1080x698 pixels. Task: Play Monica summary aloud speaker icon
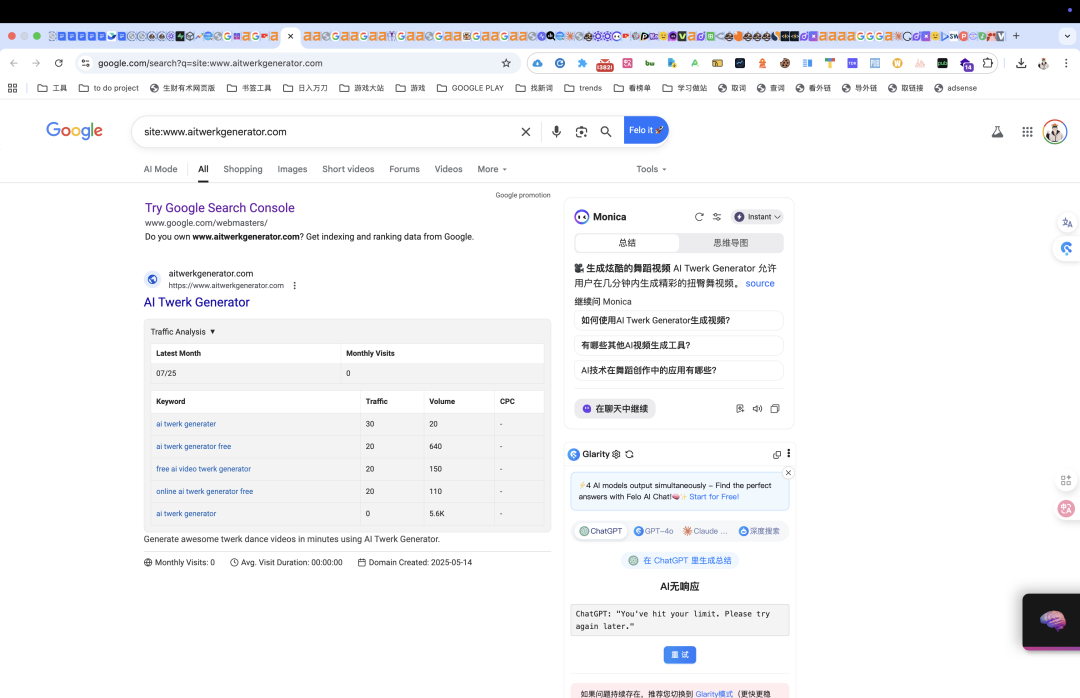(x=757, y=409)
